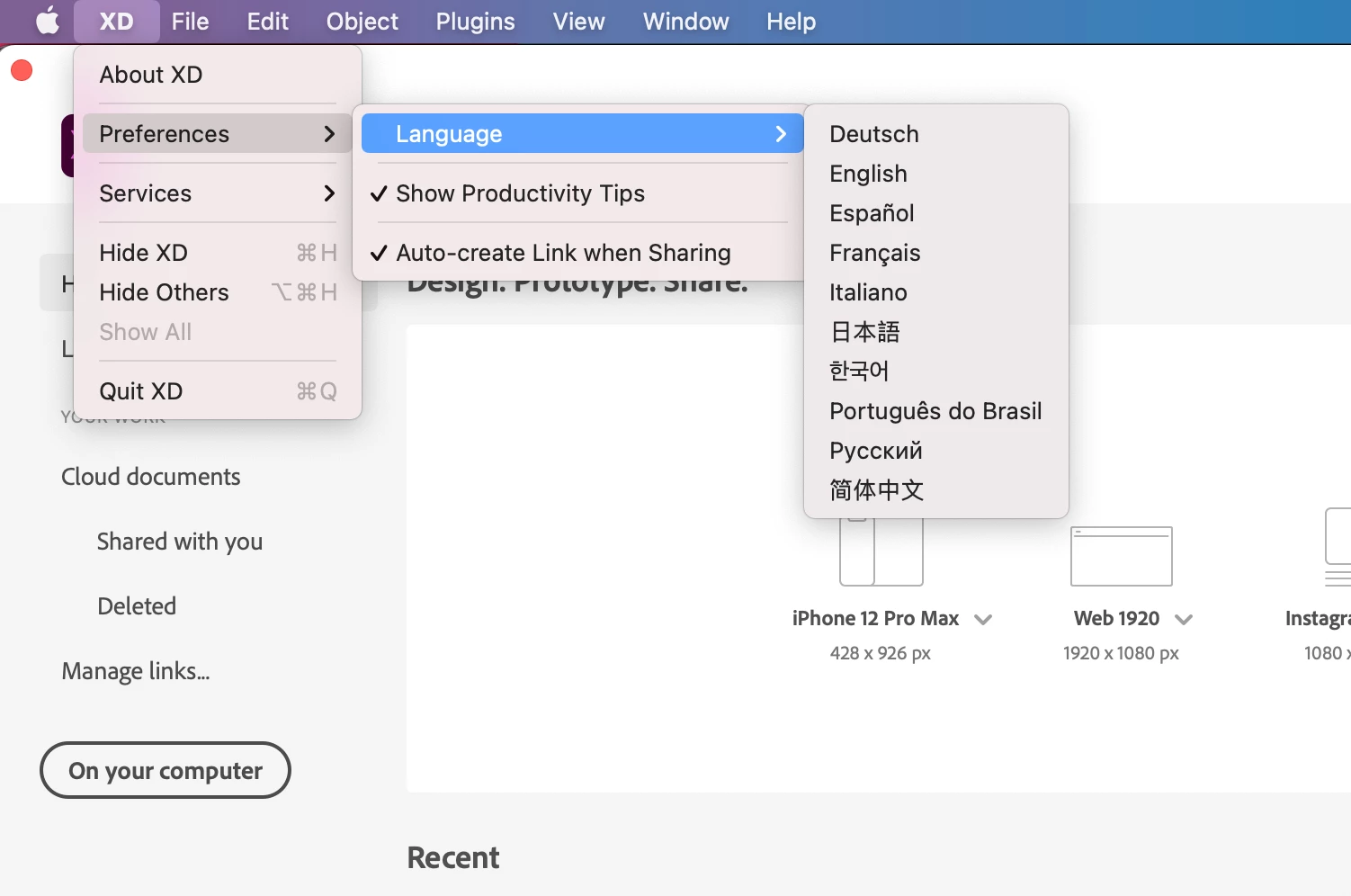Select Italiano language
This screenshot has height=896, width=1351.
(x=936, y=292)
